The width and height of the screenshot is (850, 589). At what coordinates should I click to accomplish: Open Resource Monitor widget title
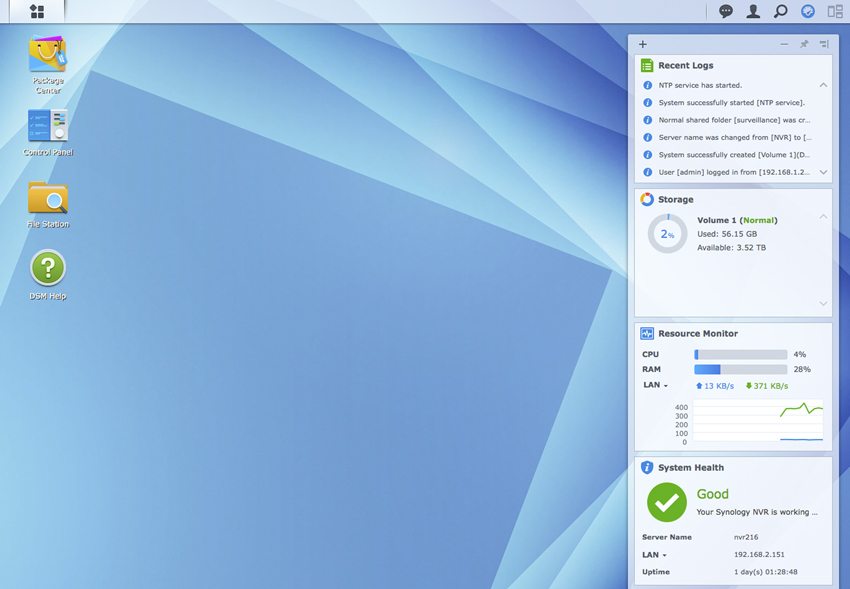tap(698, 334)
